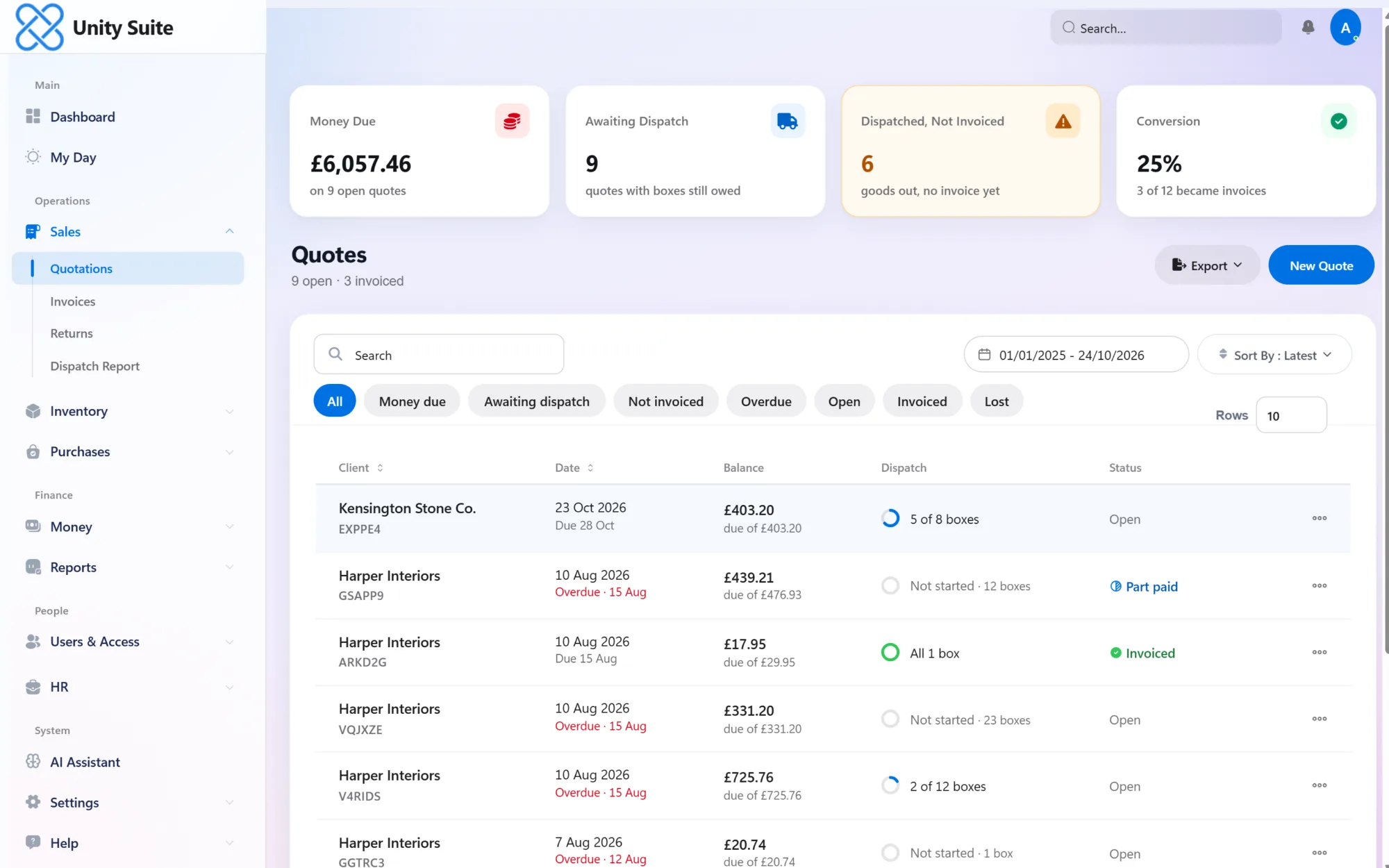1389x868 pixels.
Task: Click the quotes table Search field
Action: click(x=438, y=355)
